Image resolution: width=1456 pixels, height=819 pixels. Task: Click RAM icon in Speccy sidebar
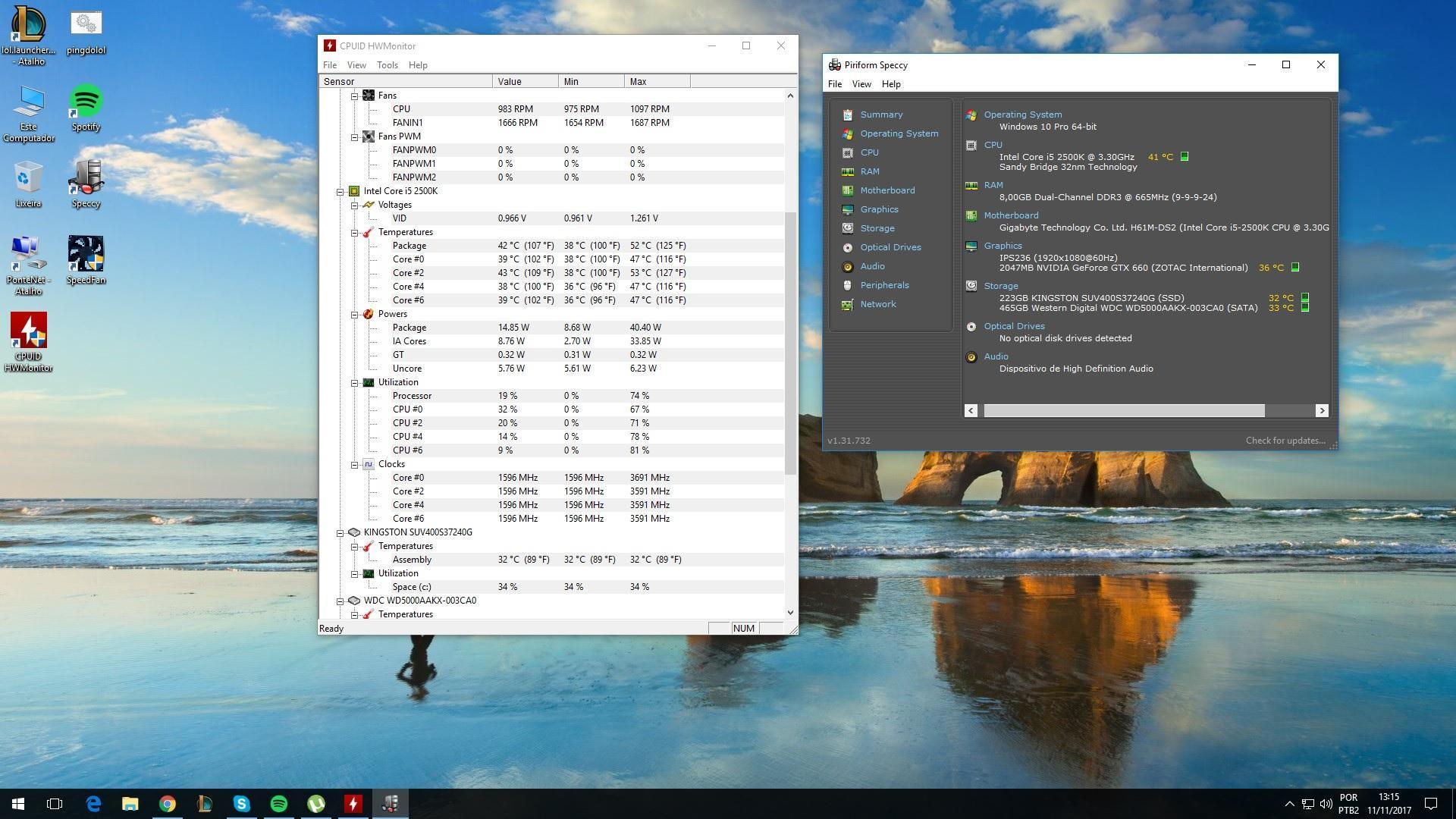848,171
